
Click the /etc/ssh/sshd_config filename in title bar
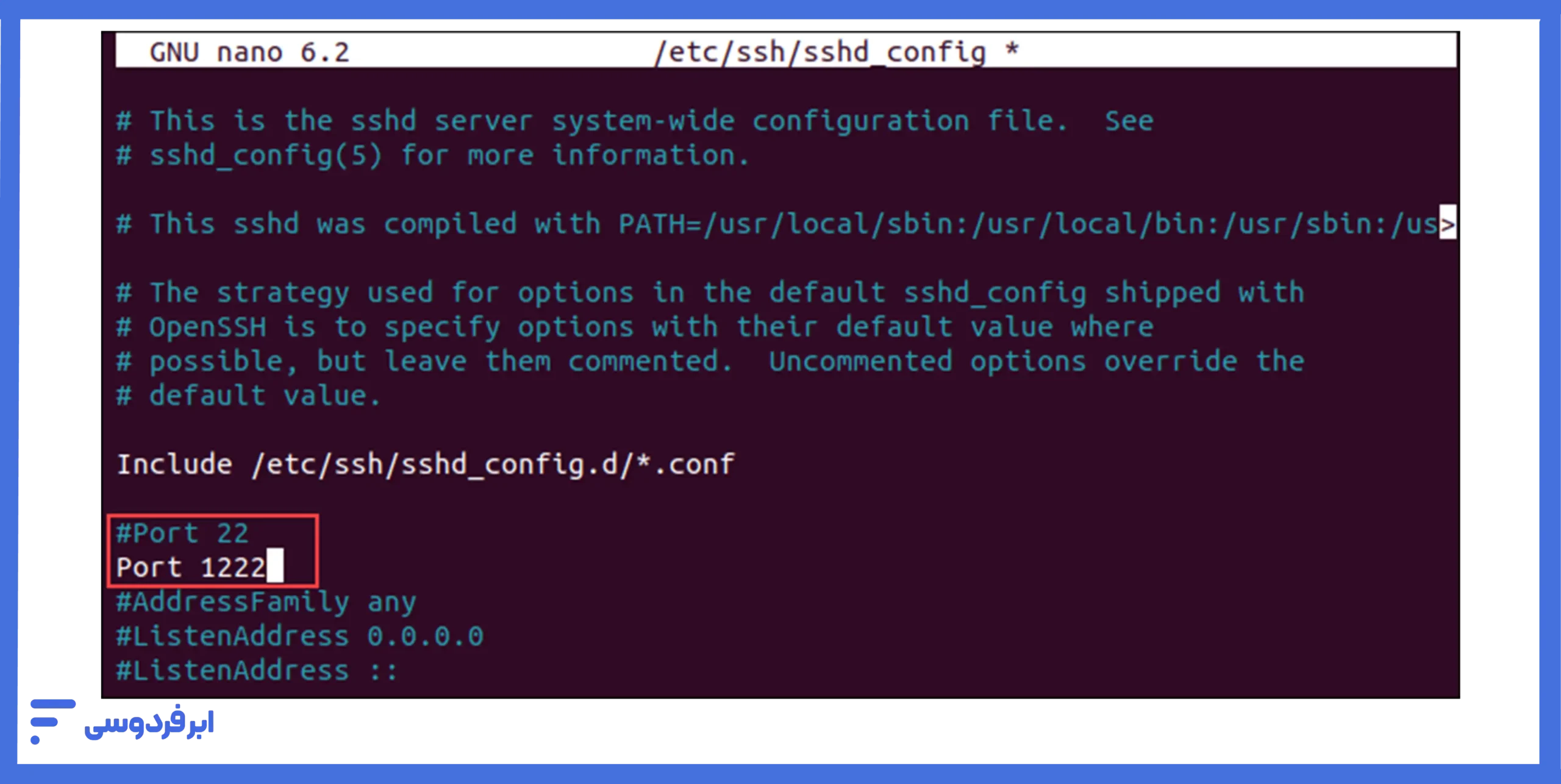(x=820, y=52)
